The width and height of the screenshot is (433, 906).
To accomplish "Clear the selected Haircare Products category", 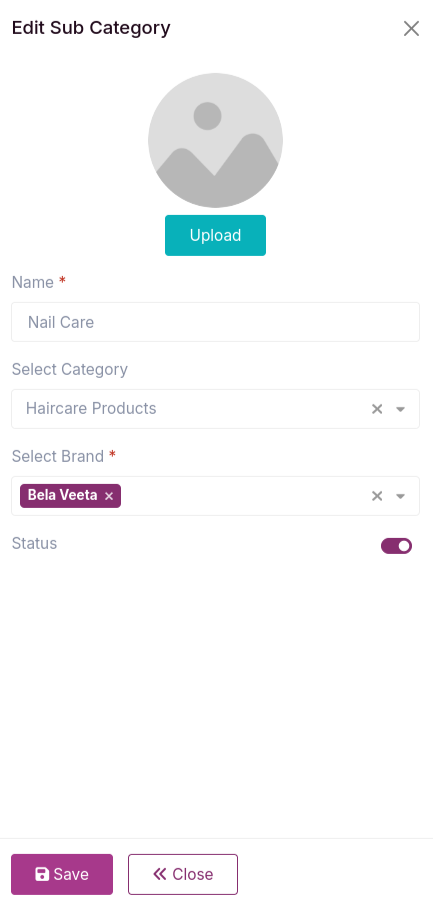I will click(377, 409).
